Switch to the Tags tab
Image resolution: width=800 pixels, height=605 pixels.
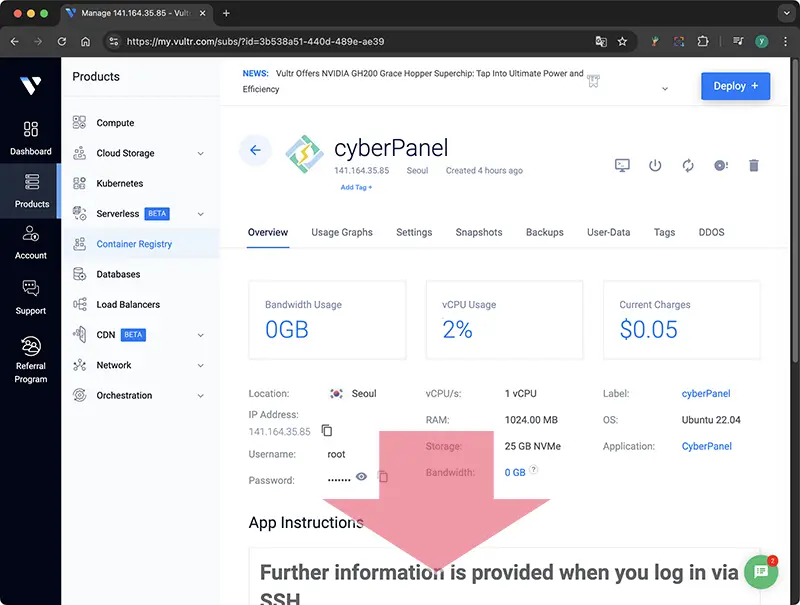(x=664, y=233)
